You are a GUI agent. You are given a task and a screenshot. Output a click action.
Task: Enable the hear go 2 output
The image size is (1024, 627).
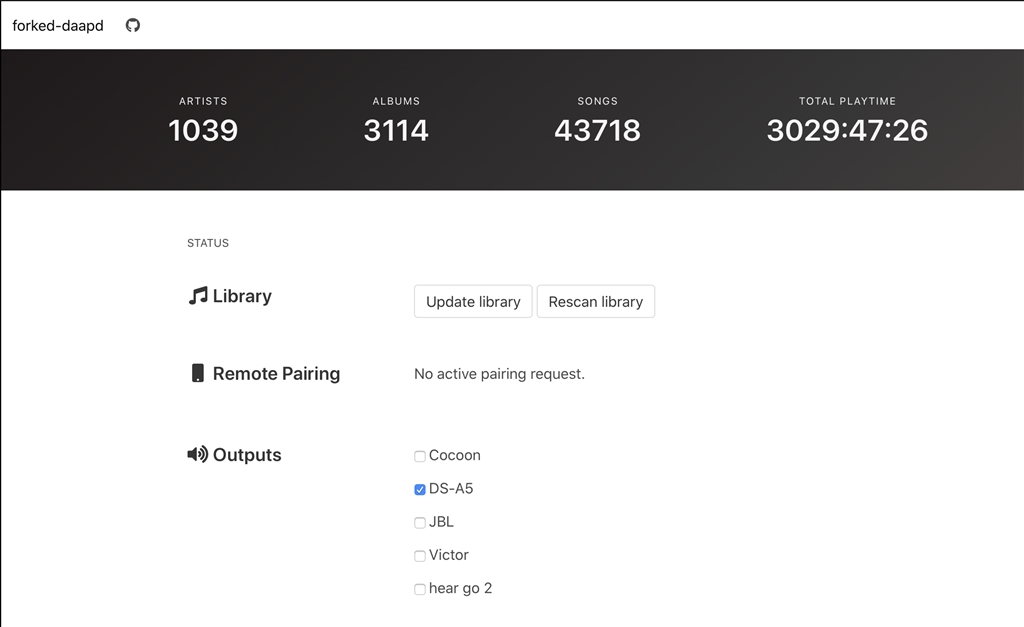pos(420,589)
